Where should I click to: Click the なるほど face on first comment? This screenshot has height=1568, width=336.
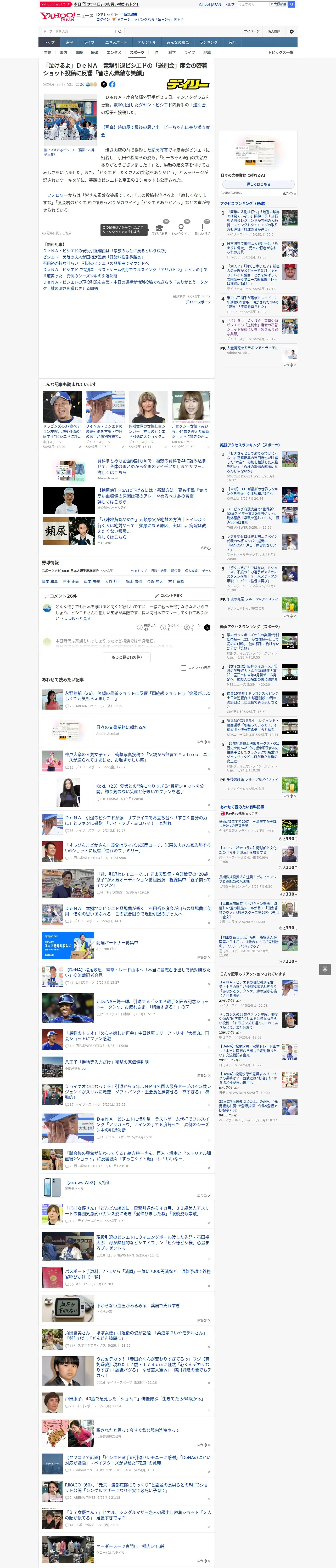164,627
